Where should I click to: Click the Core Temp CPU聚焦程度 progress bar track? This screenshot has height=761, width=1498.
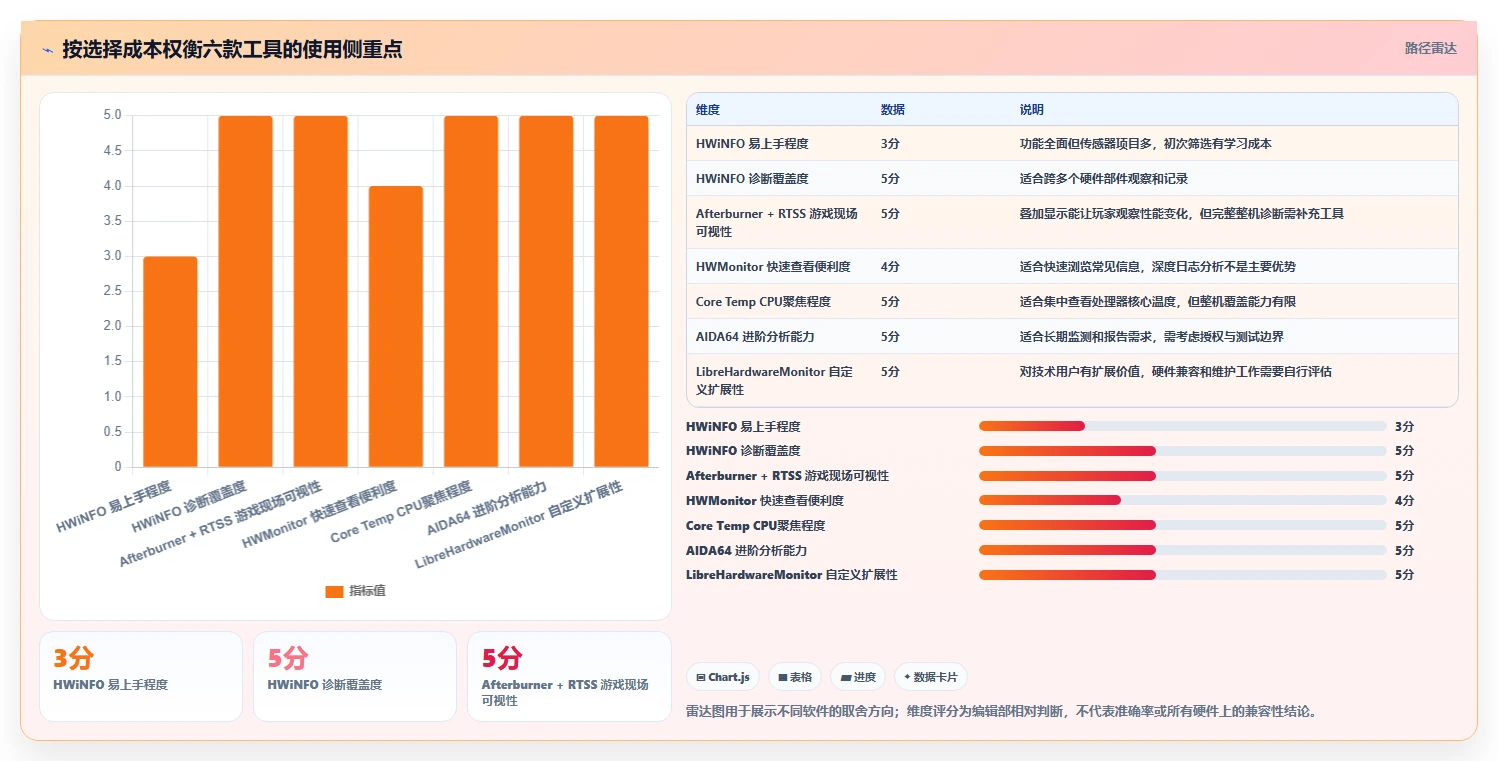point(1183,525)
